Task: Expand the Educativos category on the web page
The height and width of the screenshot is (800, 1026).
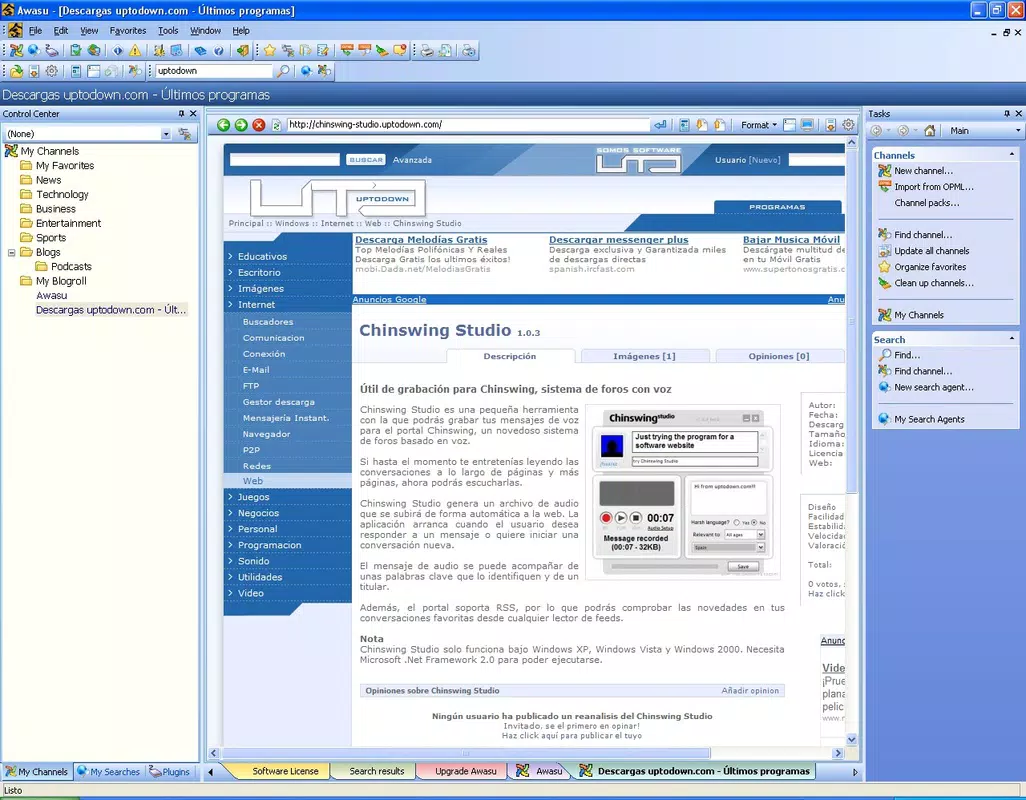Action: tap(262, 256)
